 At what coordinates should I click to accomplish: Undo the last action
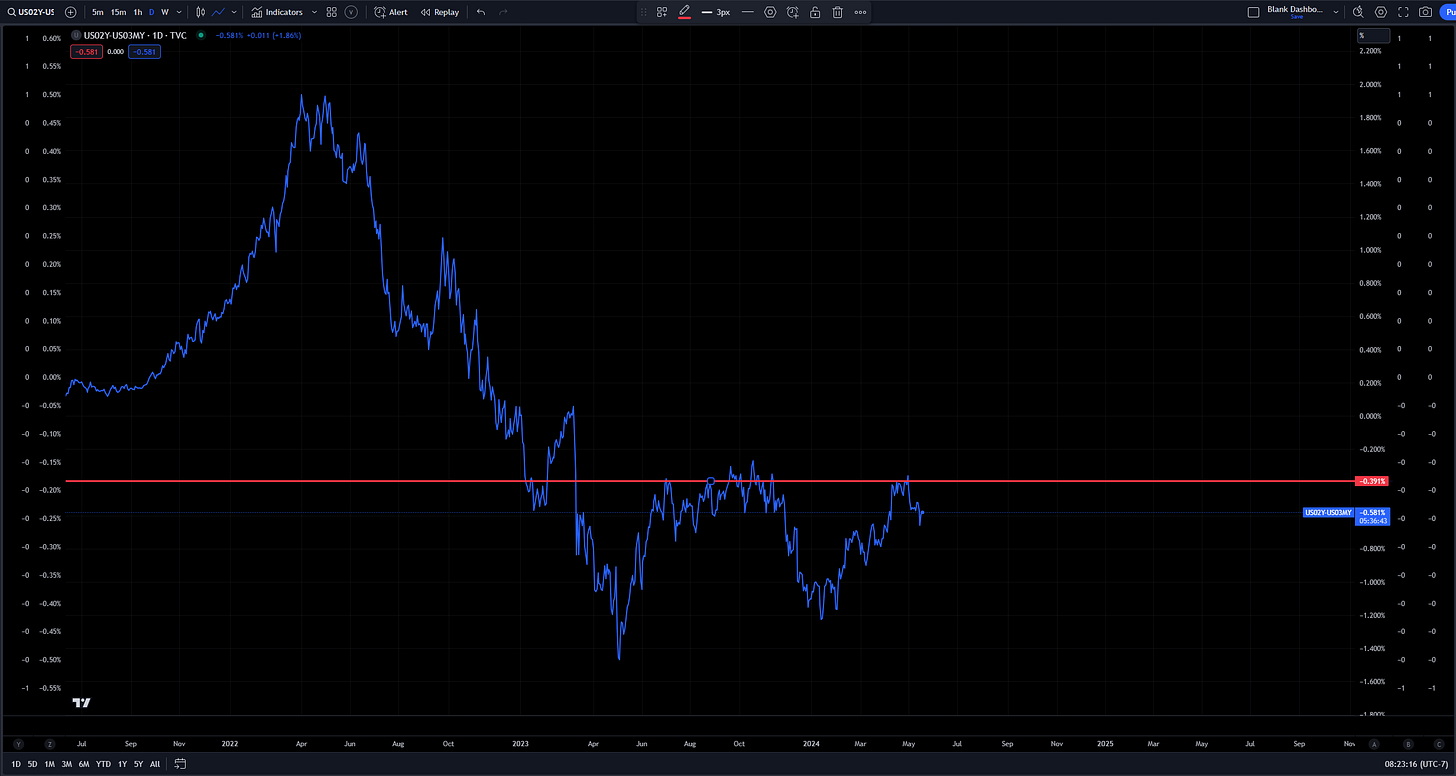(481, 12)
